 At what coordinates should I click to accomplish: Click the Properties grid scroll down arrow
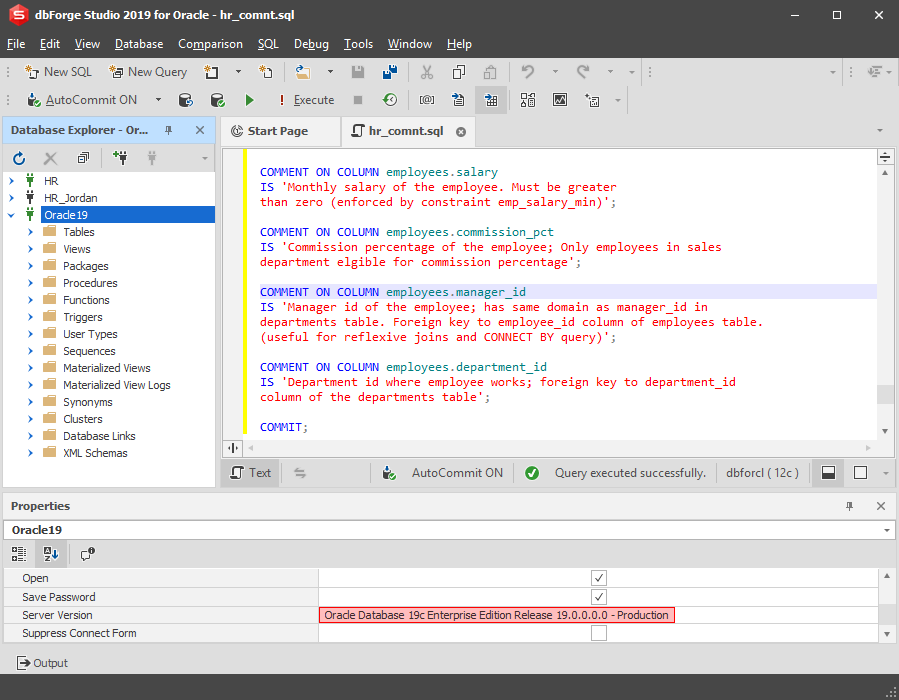coord(887,634)
